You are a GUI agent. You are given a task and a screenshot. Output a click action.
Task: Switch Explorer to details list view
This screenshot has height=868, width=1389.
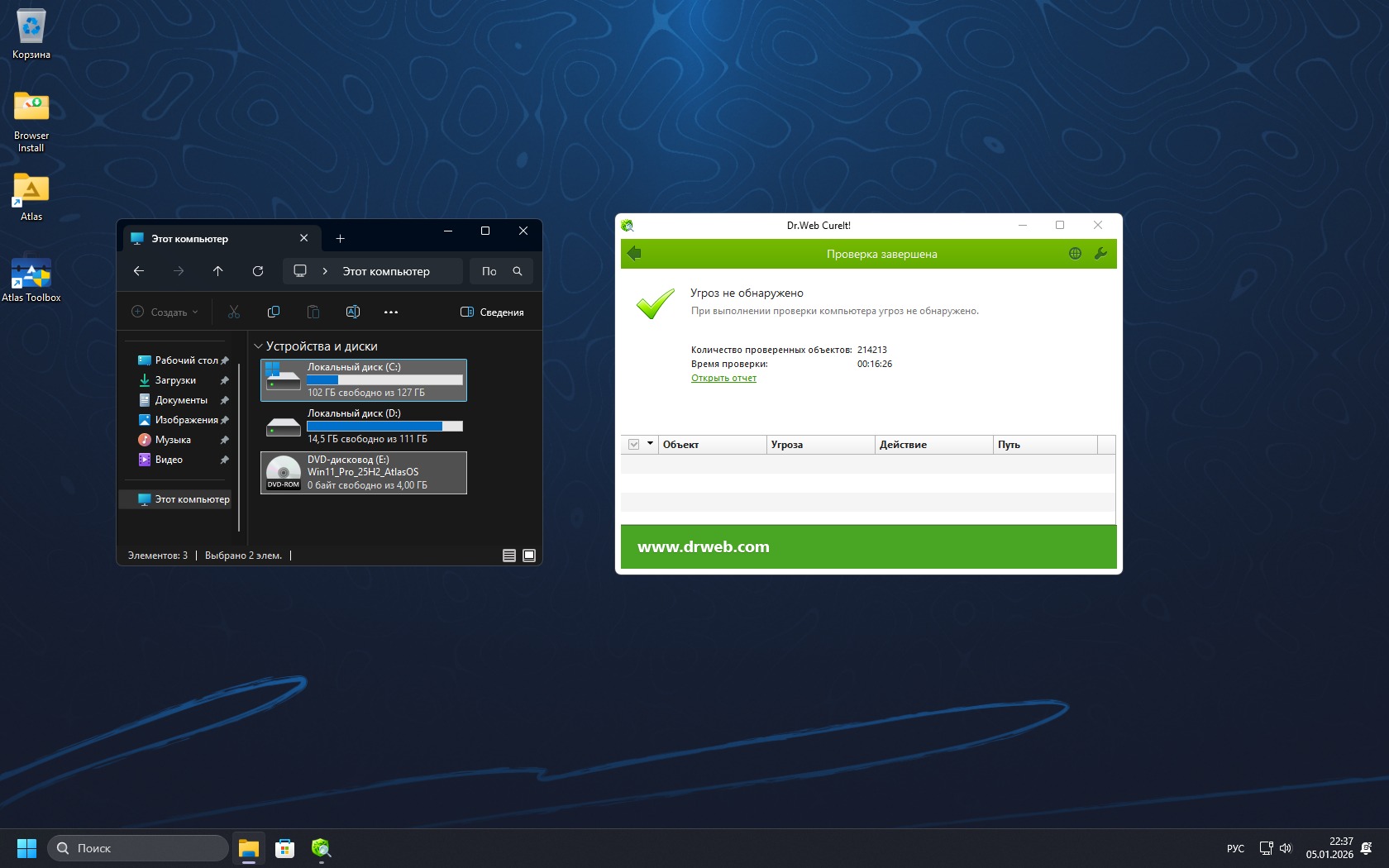[x=509, y=556]
